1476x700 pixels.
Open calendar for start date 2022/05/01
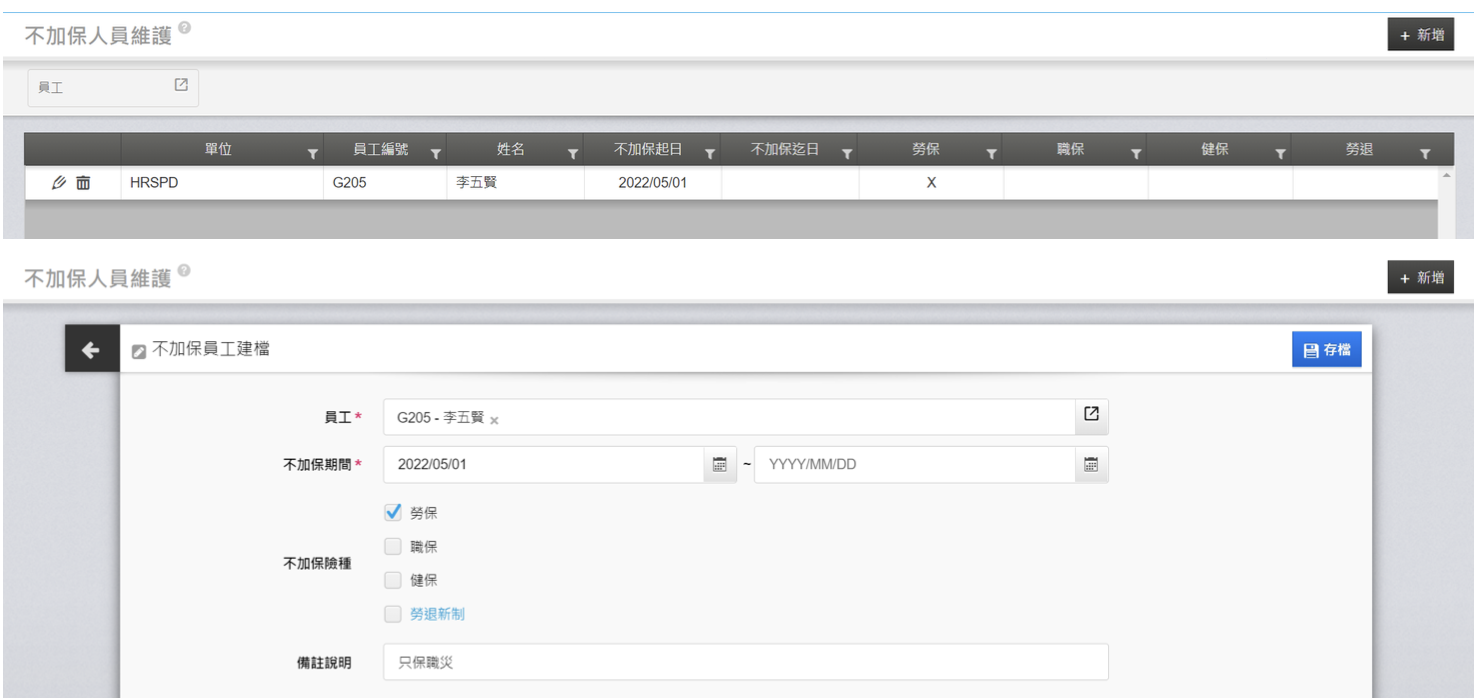click(719, 464)
